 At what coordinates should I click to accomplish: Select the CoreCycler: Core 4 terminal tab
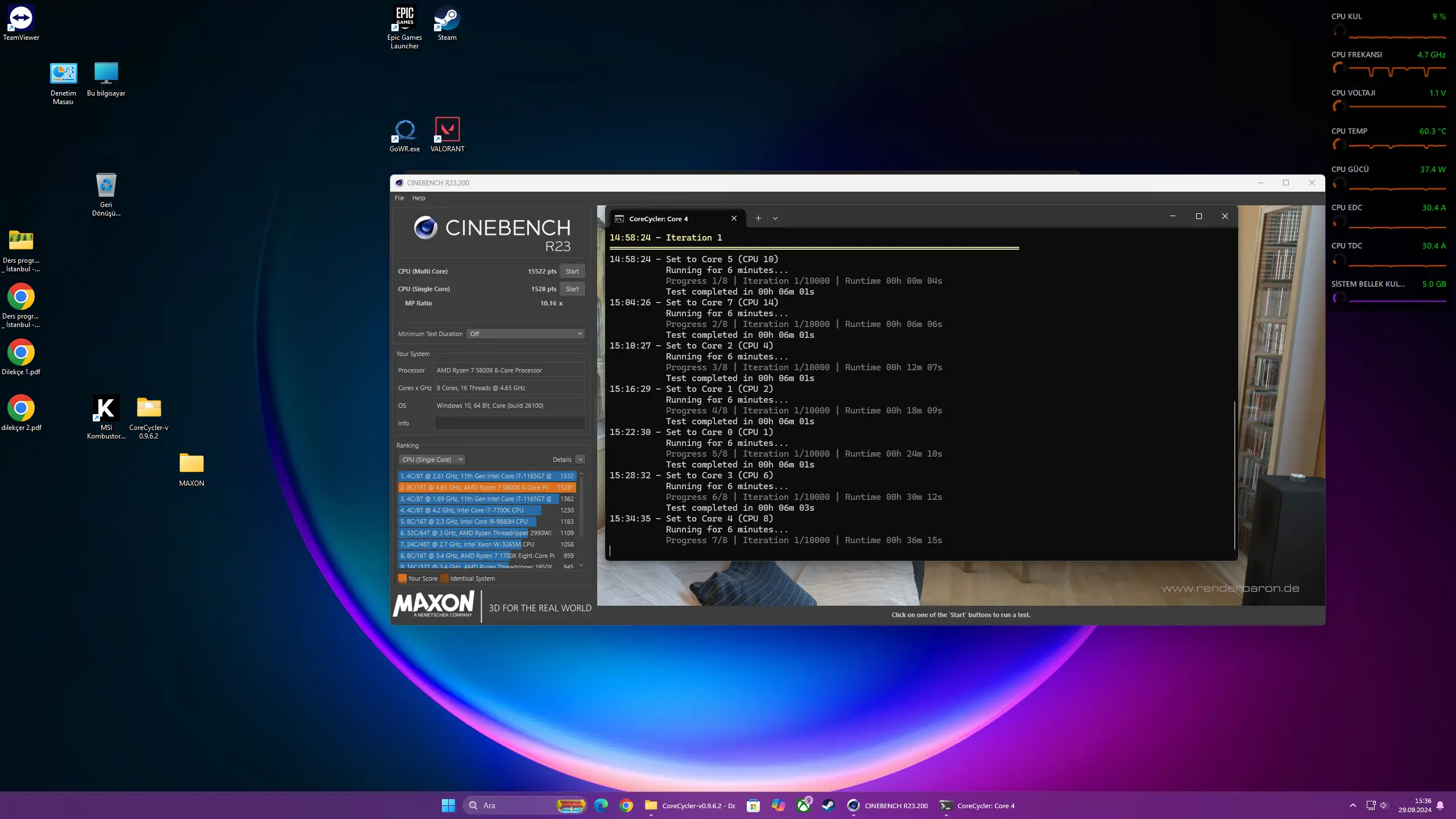[676, 218]
